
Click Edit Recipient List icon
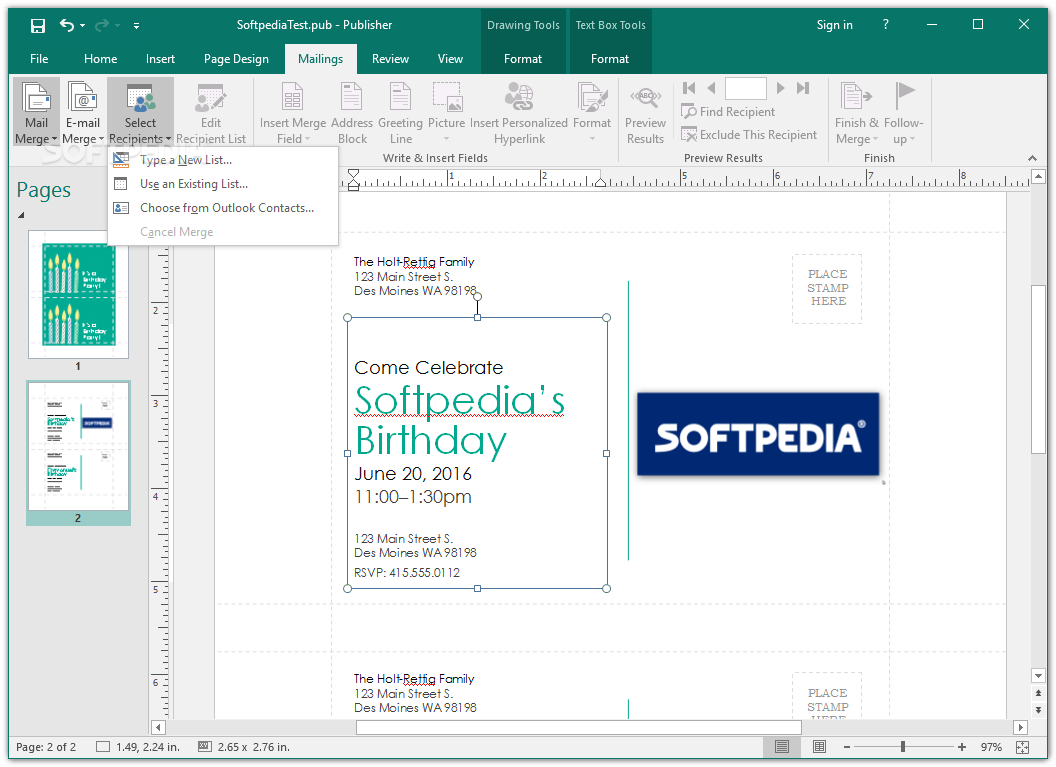coord(210,98)
